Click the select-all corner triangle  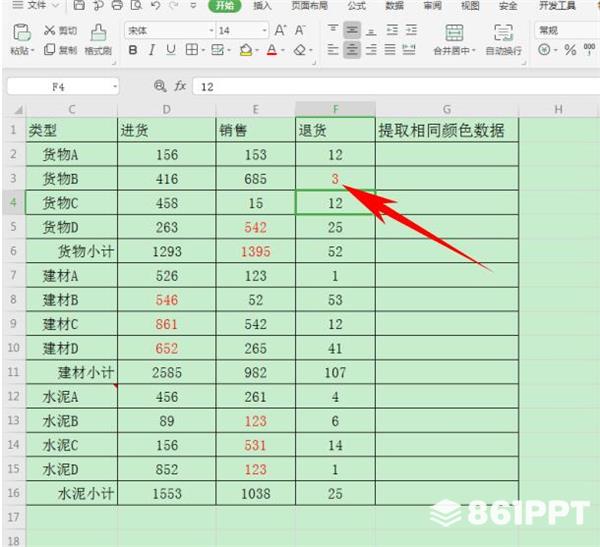point(18,110)
